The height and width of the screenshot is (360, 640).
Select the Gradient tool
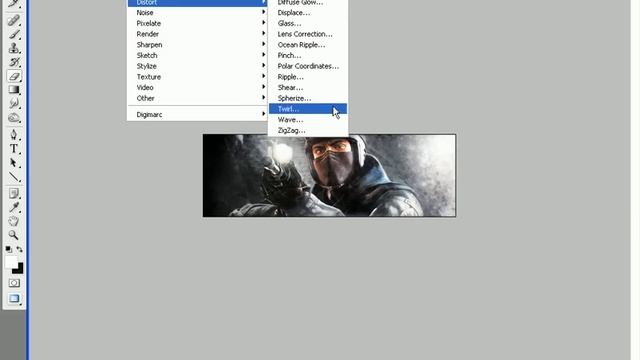pos(14,90)
